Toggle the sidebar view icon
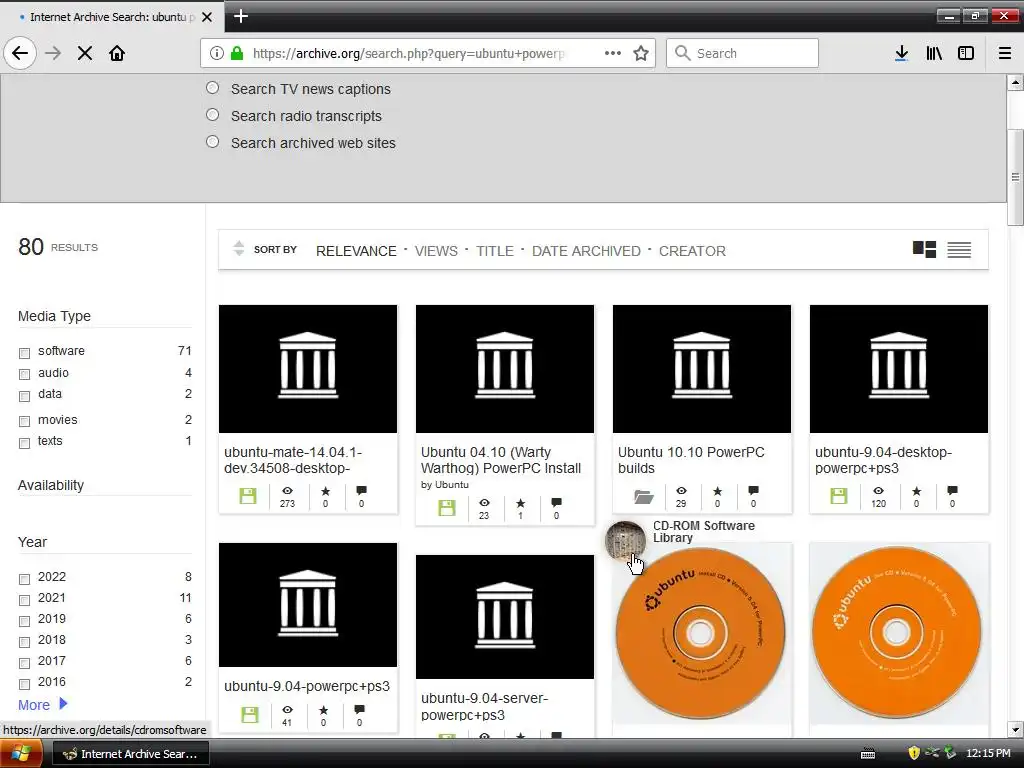Screen dimensions: 1024x768 [x=966, y=53]
